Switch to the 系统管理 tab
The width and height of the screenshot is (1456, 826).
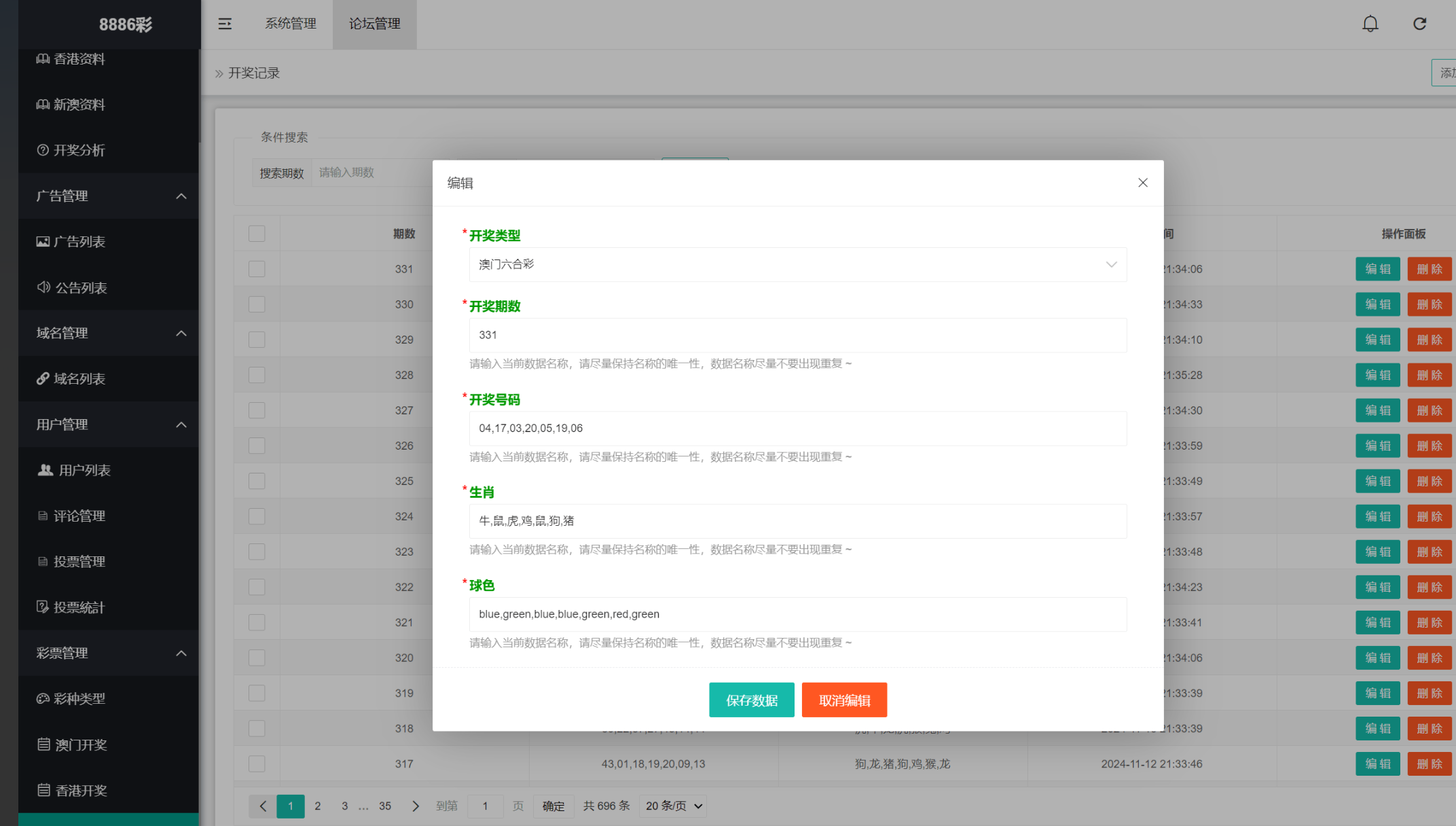coord(291,24)
